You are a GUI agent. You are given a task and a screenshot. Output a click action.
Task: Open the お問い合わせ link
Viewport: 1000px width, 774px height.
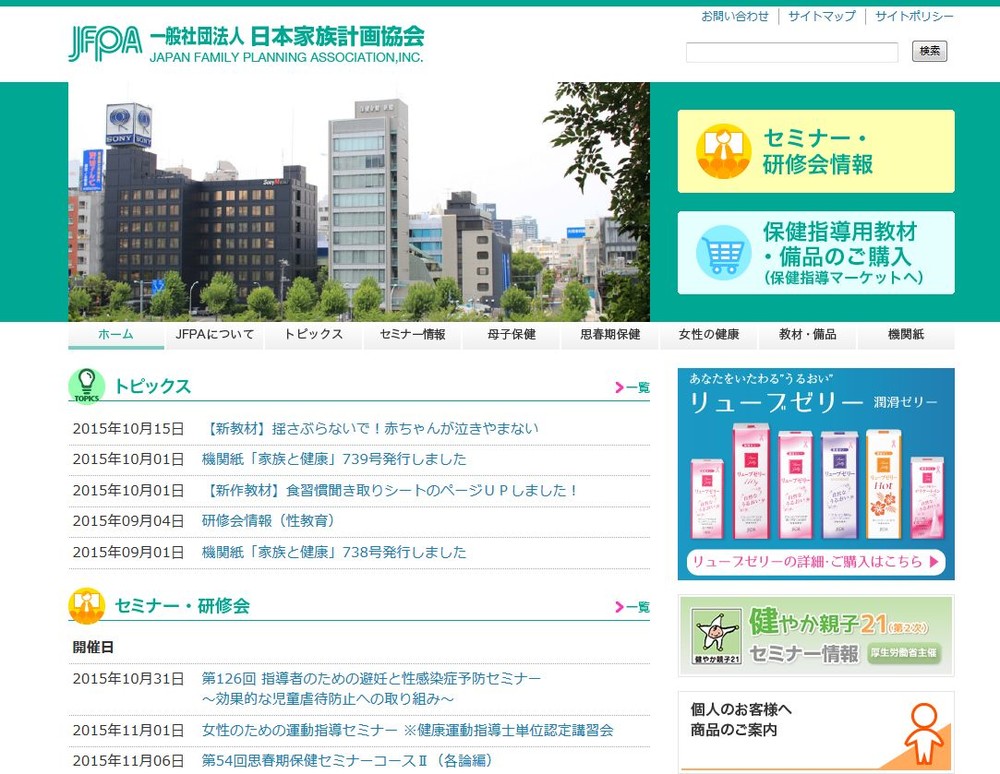735,16
